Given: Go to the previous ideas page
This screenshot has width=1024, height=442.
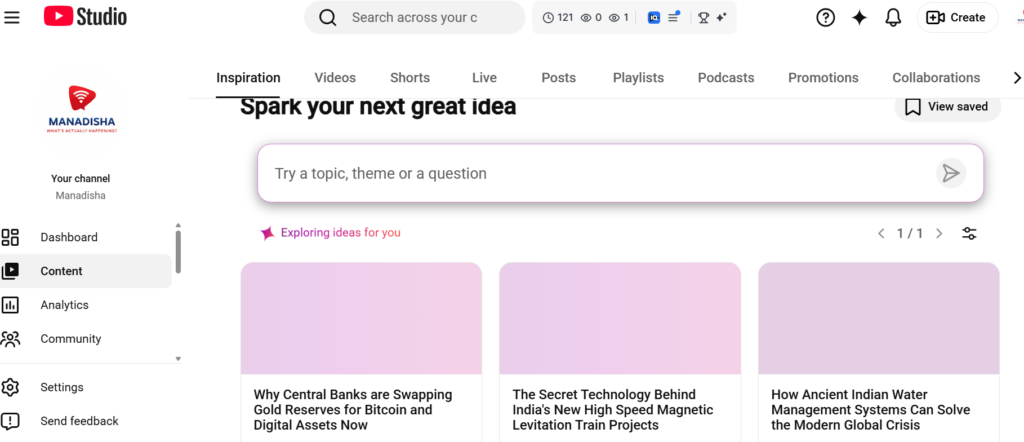Looking at the screenshot, I should coord(881,234).
